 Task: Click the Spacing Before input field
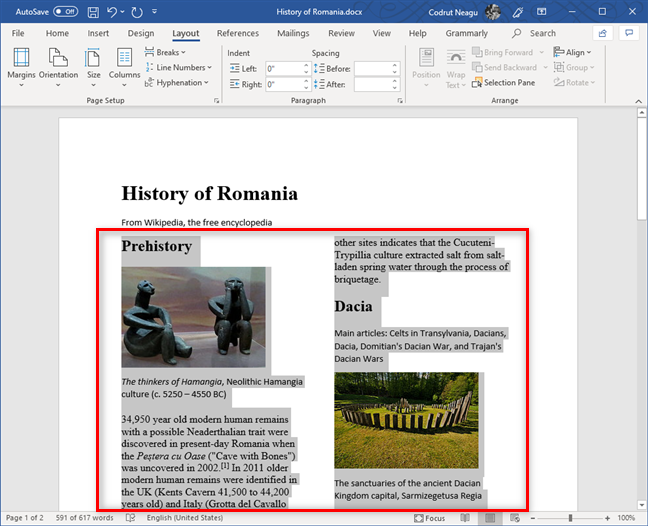(x=372, y=69)
